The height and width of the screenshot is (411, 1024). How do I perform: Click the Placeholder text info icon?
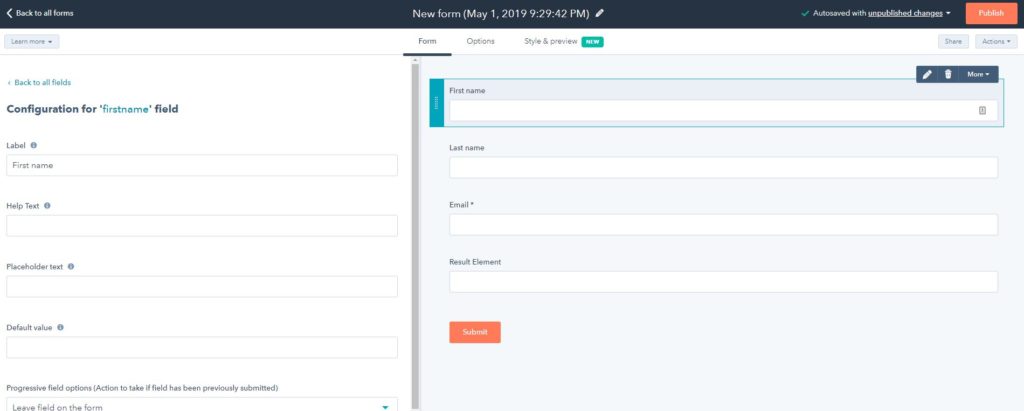tap(71, 267)
